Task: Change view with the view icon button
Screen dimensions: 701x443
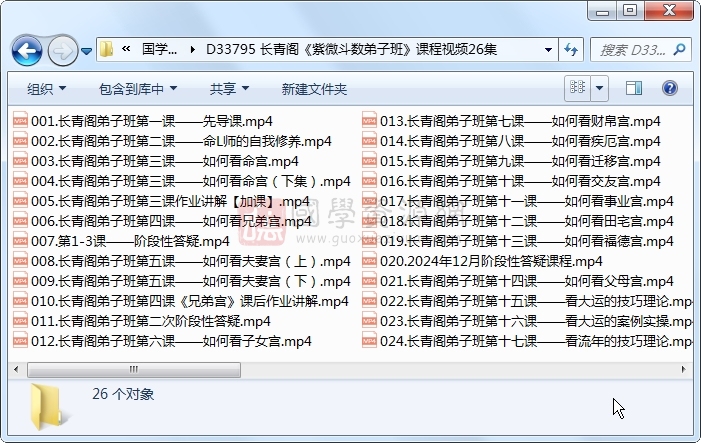Action: click(x=577, y=87)
